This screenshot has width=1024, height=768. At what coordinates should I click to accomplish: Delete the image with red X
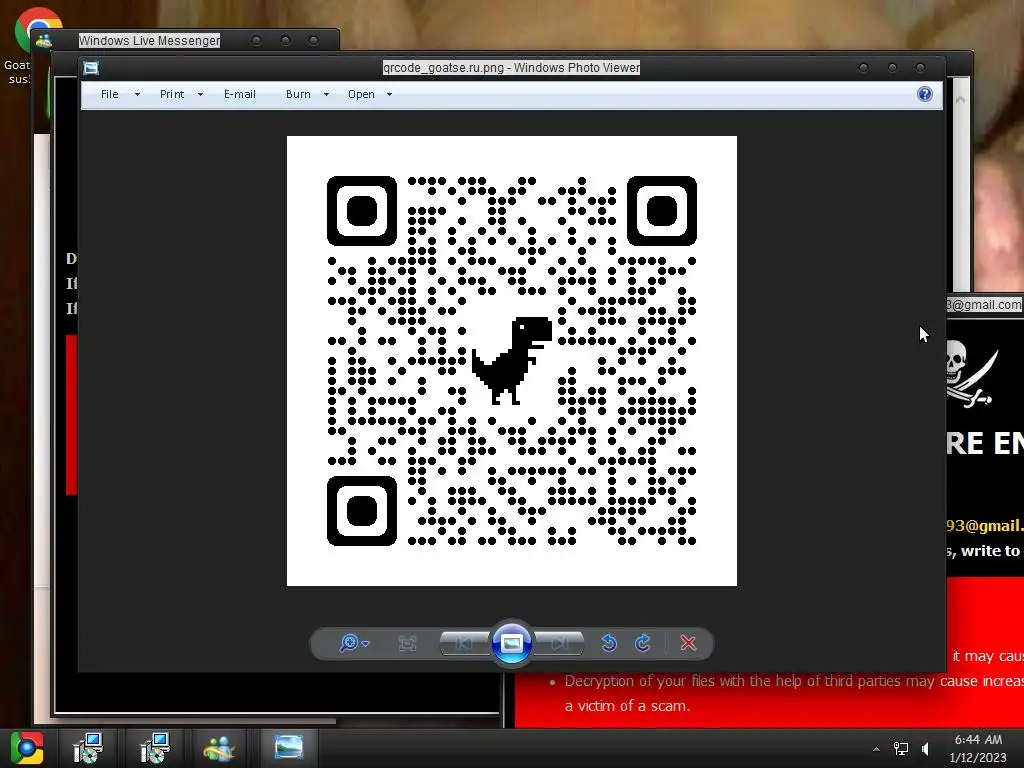pyautogui.click(x=688, y=643)
